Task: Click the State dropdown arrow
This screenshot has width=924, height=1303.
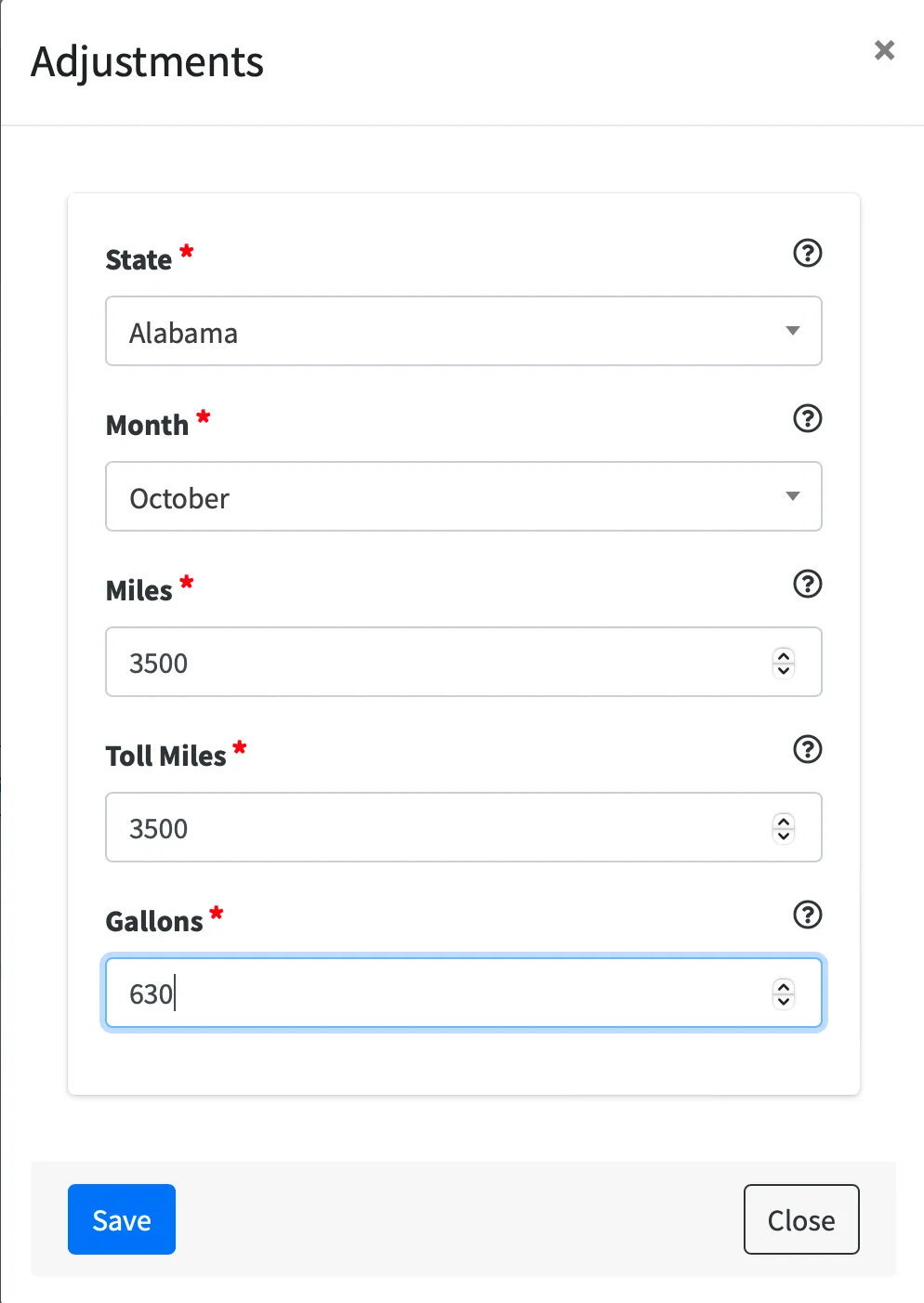Action: pos(792,331)
